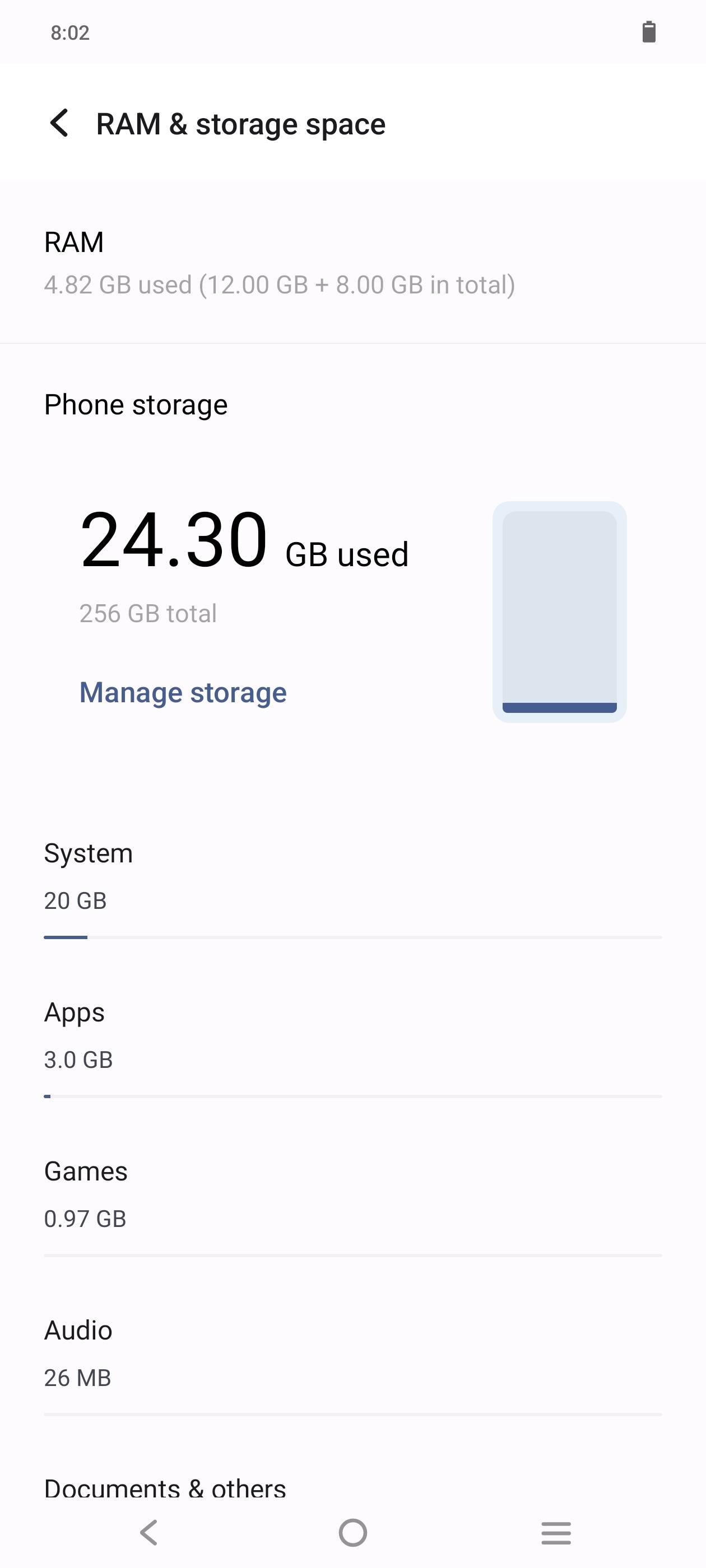Screen dimensions: 706x1568
Task: Tap the back arrow in the header
Action: click(x=59, y=124)
